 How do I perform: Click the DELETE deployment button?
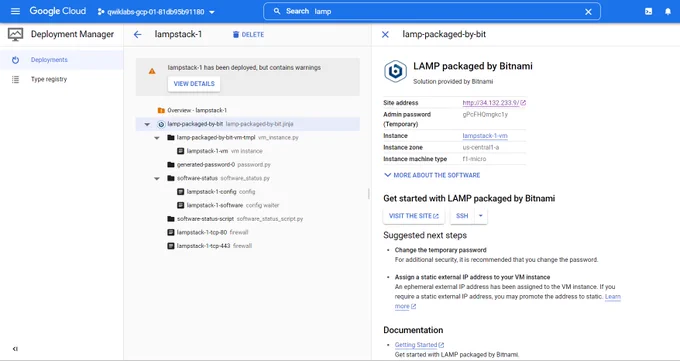[248, 34]
